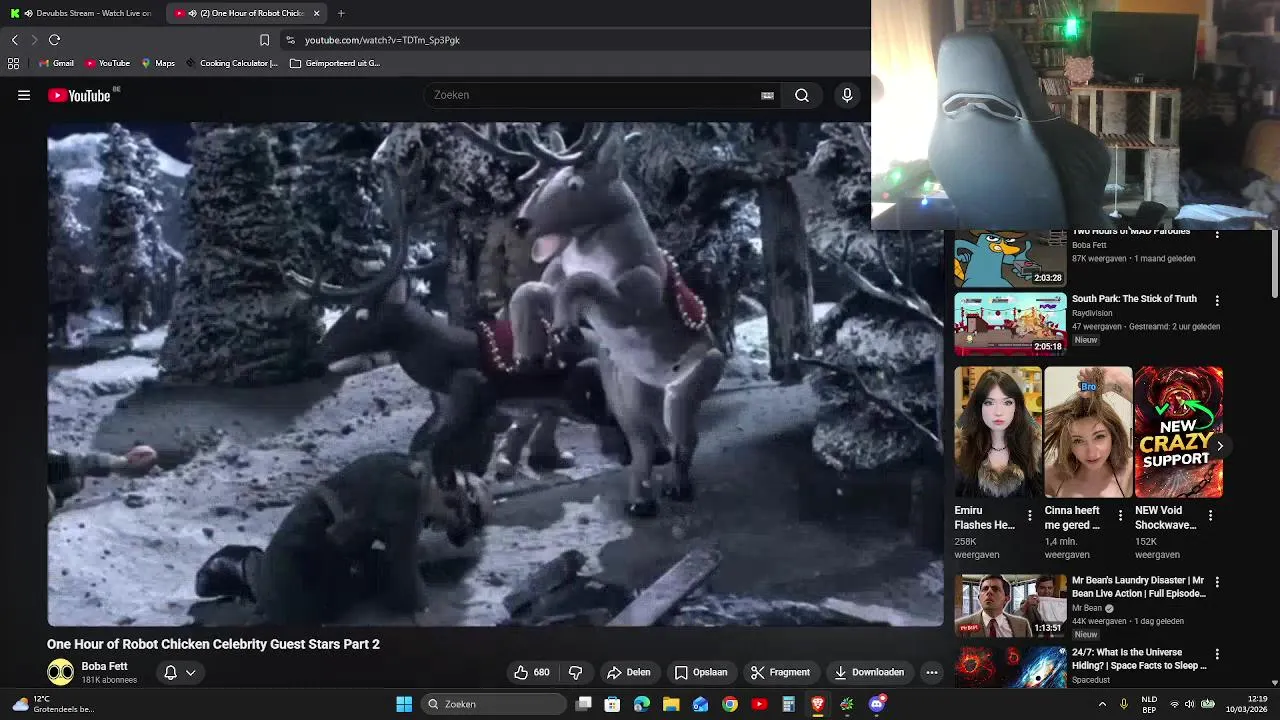Open the Geïmporteerd uit G... bookmarks folder
The width and height of the screenshot is (1280, 720).
click(x=335, y=63)
